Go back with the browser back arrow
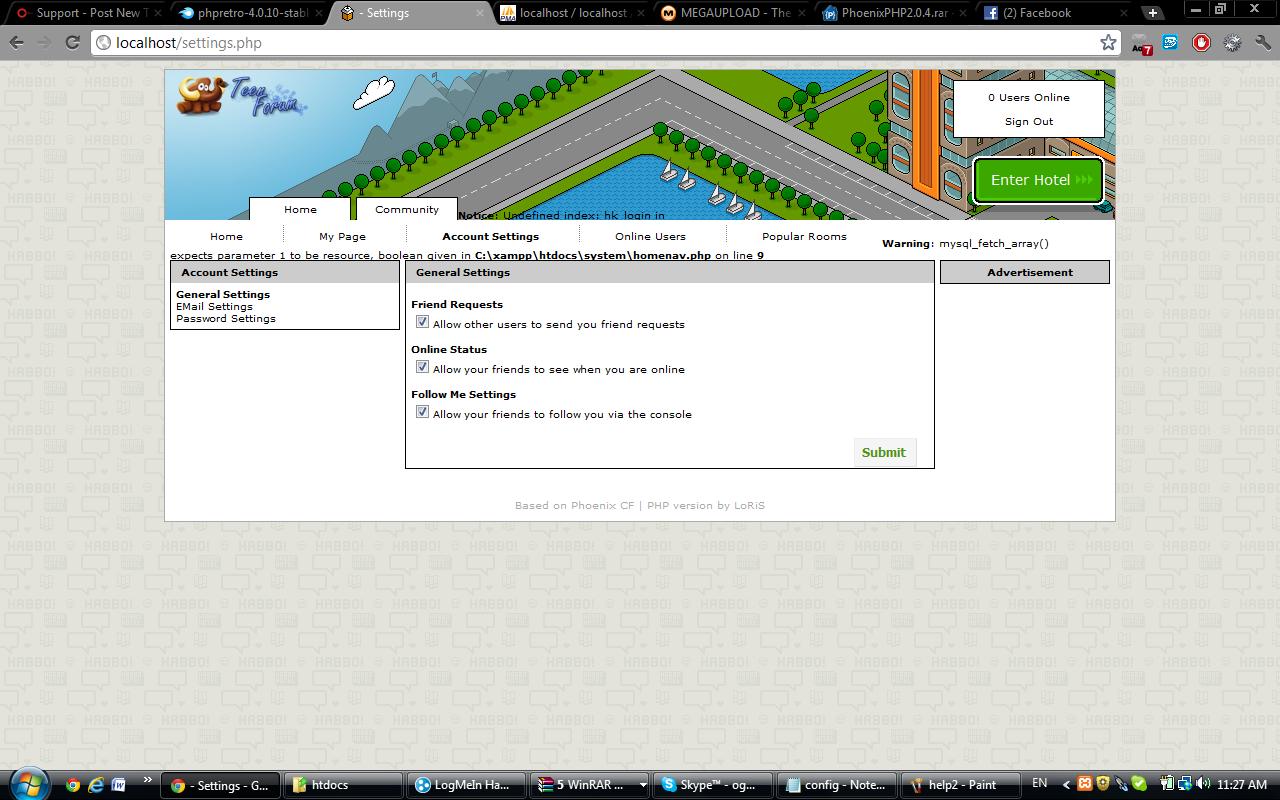Screen dimensions: 1280x800 (17, 43)
